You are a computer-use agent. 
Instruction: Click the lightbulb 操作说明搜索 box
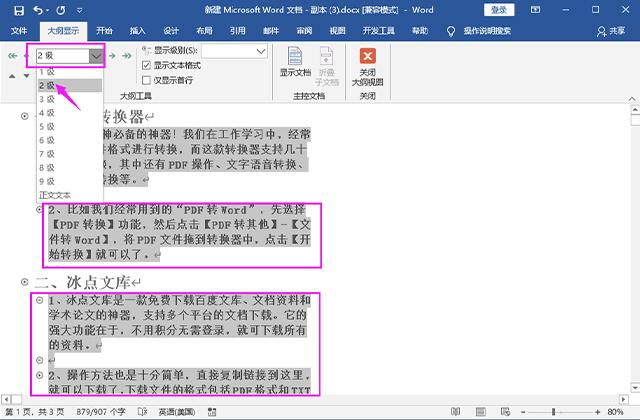(x=479, y=31)
